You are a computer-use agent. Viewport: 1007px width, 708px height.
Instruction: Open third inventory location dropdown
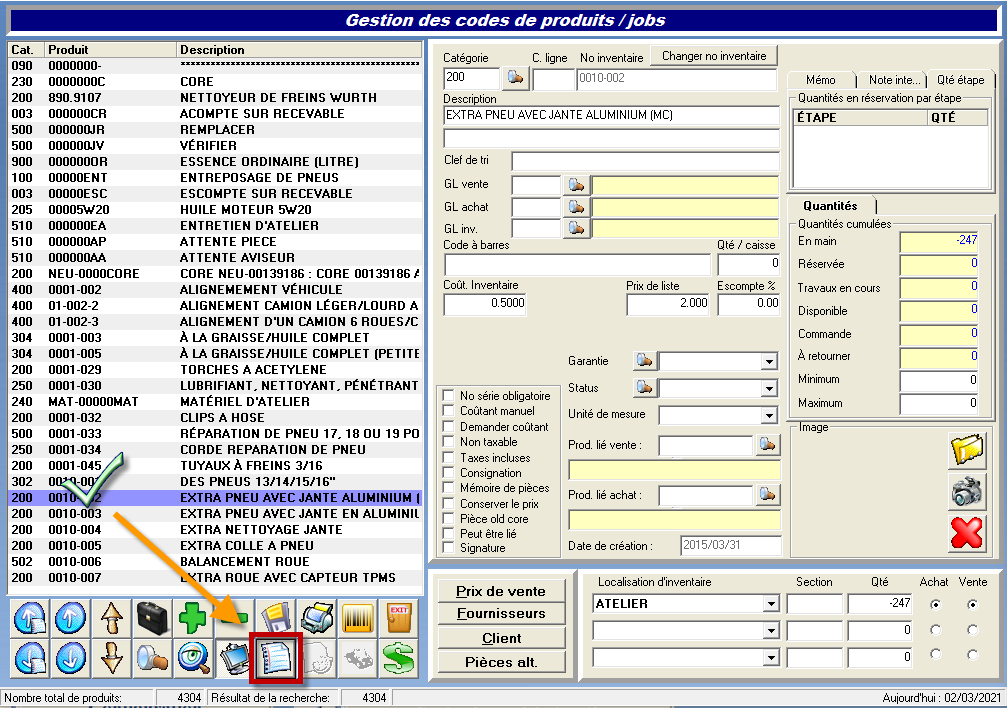coord(771,657)
